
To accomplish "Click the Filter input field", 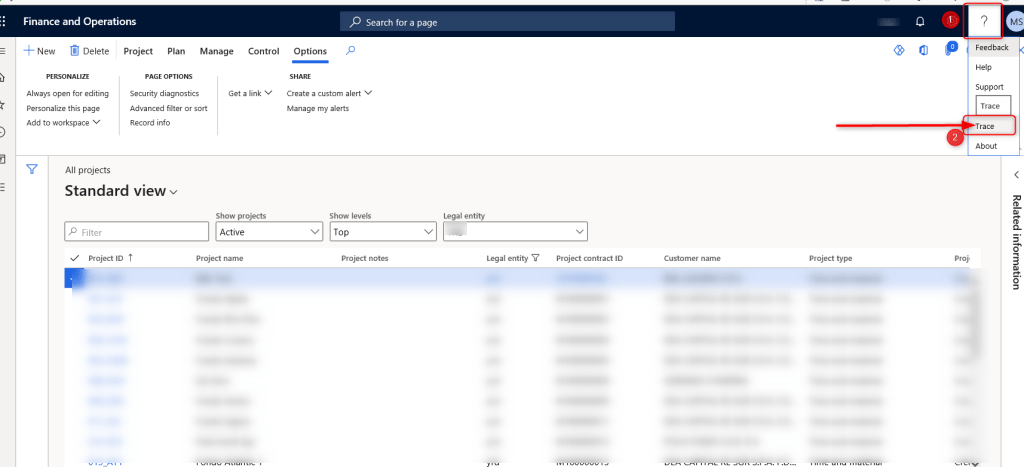I will point(137,232).
